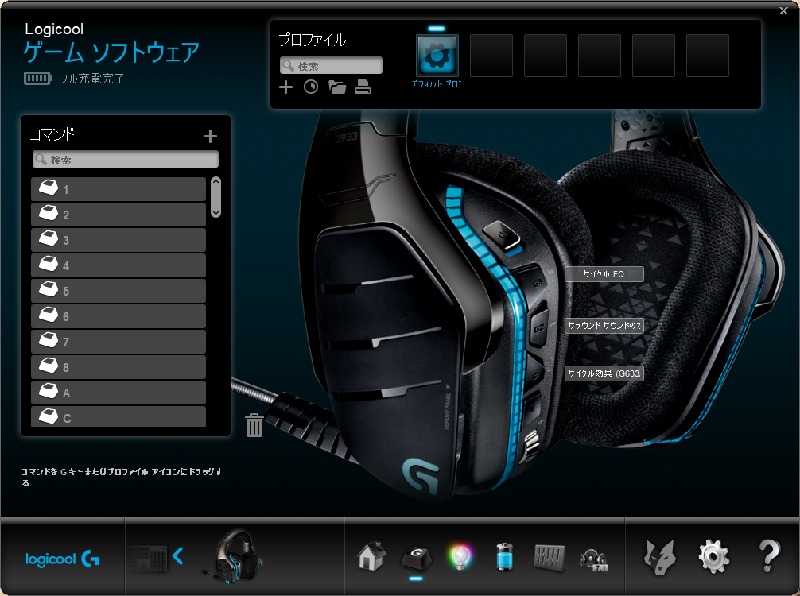
Task: Select command "7" in the command list
Action: click(118, 342)
